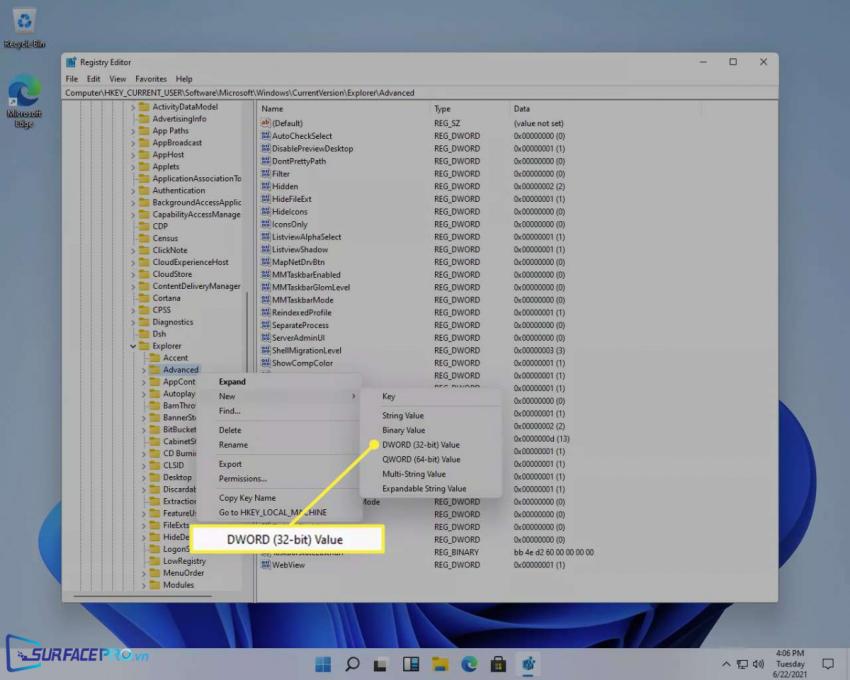850x680 pixels.
Task: Open Microsoft Store from the taskbar
Action: tap(499, 664)
